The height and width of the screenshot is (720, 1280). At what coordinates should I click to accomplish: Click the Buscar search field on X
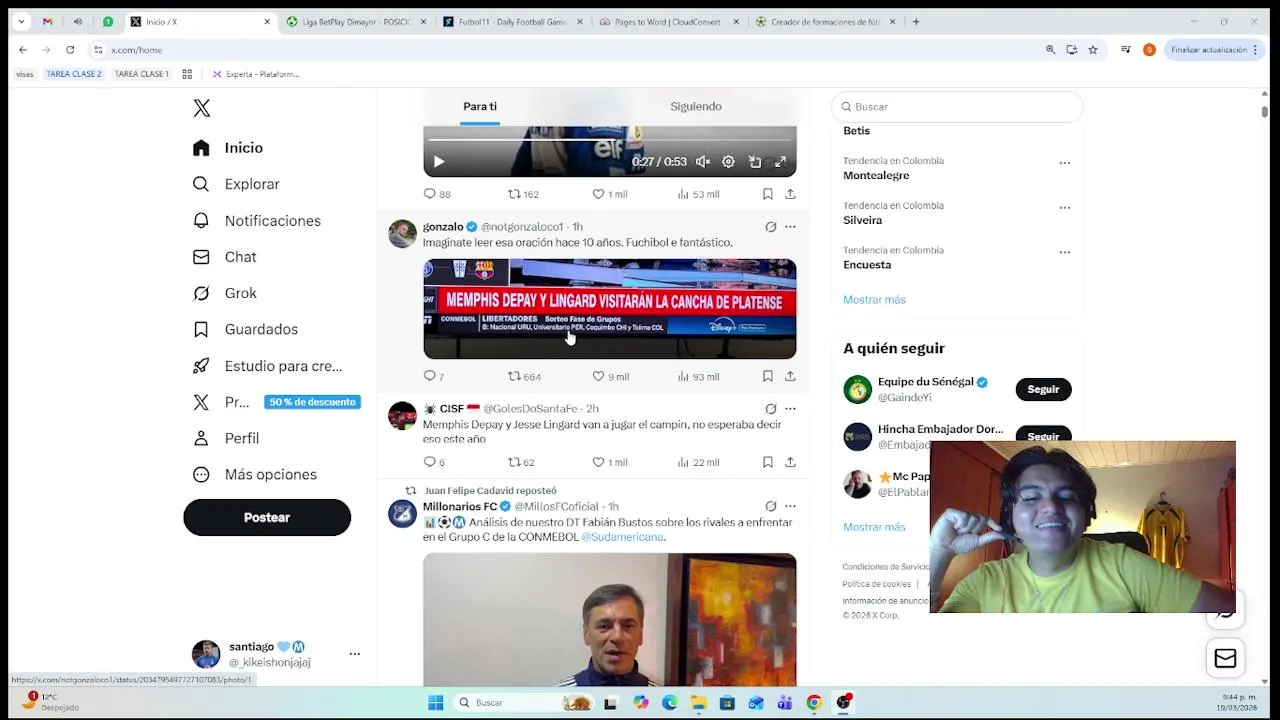pos(957,107)
